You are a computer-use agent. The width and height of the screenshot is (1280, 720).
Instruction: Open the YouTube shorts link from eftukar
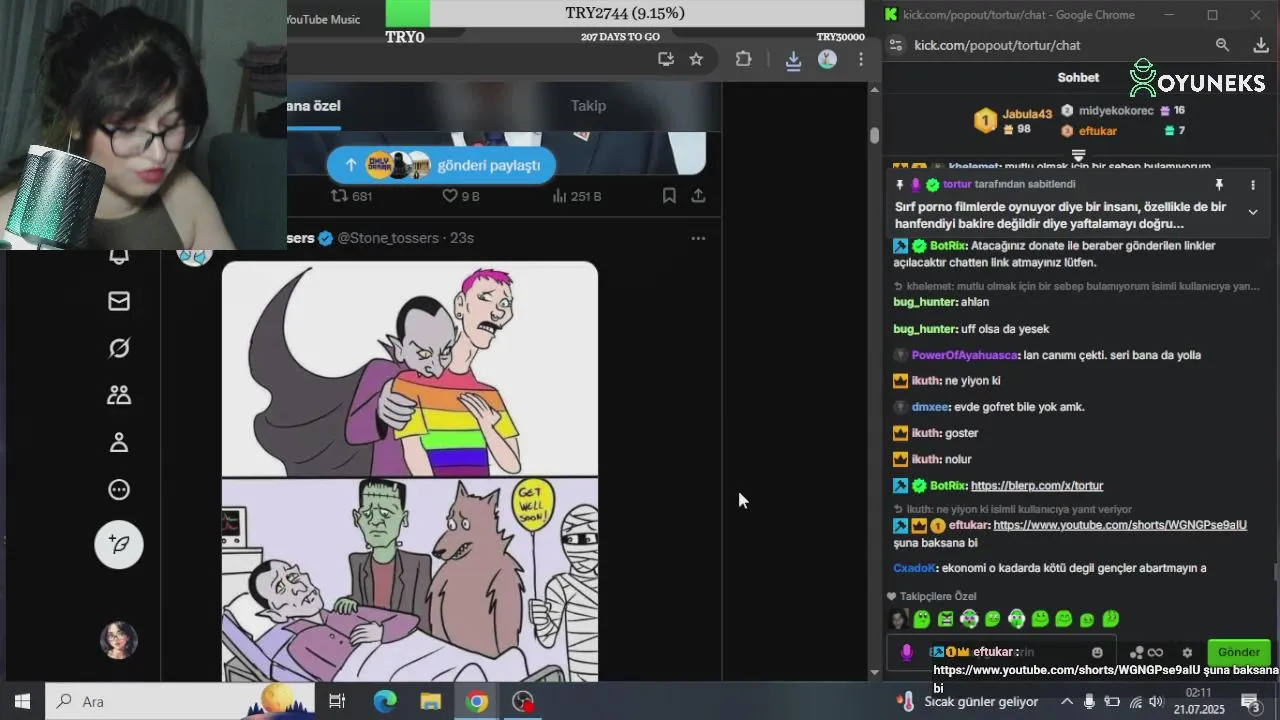pyautogui.click(x=1120, y=525)
